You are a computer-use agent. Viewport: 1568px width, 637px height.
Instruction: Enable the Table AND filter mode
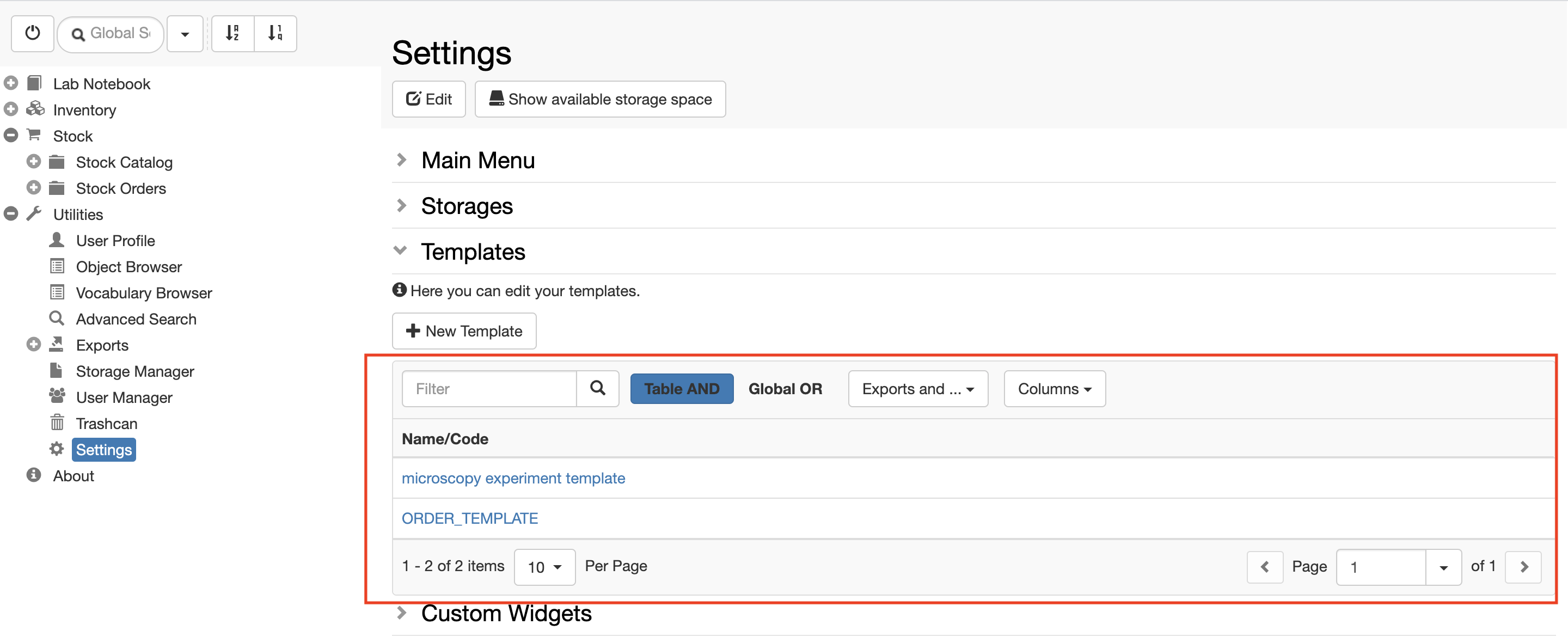pyautogui.click(x=682, y=389)
